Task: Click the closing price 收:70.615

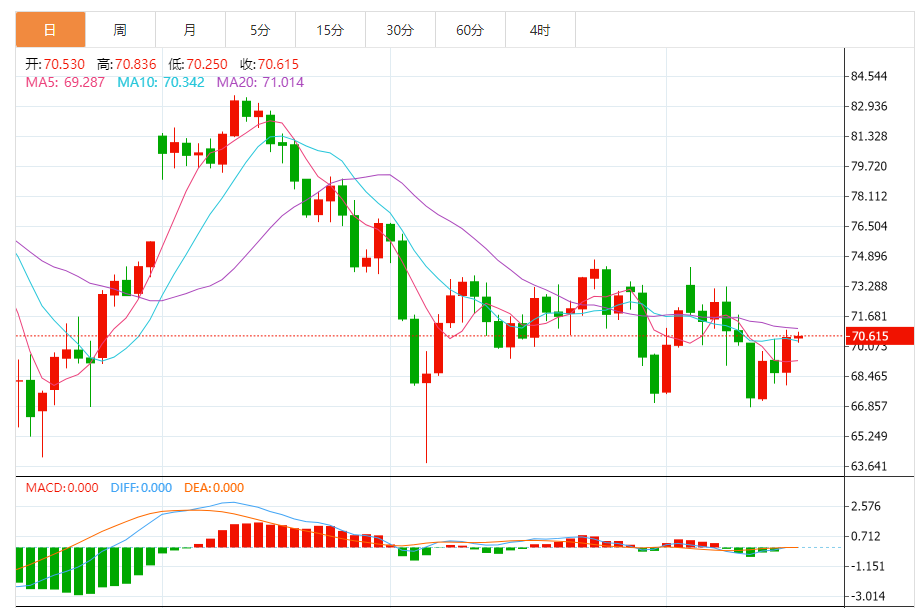Action: tap(269, 64)
